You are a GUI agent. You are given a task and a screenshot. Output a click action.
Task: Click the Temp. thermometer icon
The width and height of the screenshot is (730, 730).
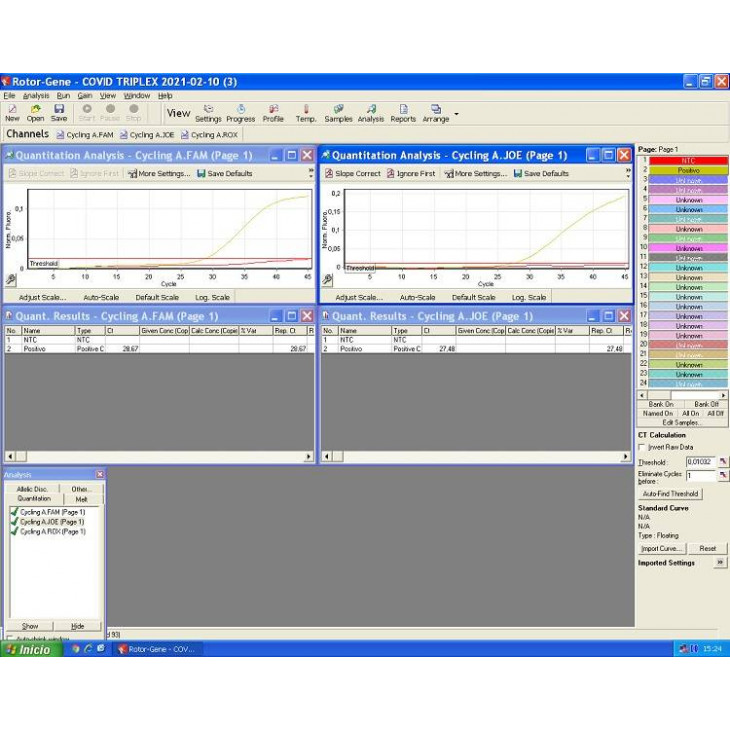pyautogui.click(x=306, y=112)
